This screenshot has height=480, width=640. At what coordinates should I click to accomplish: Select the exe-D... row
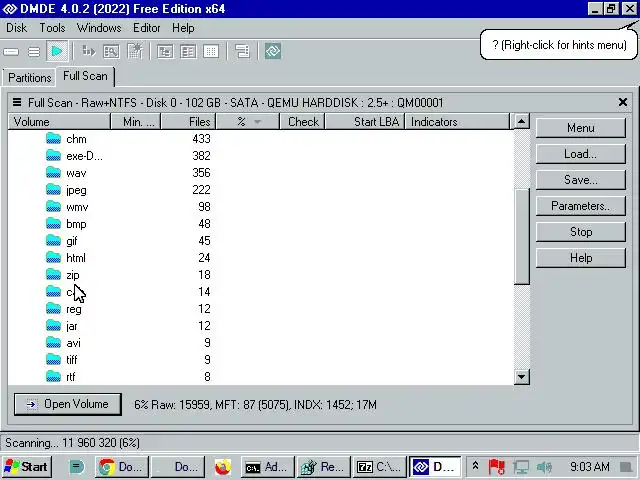click(x=260, y=156)
